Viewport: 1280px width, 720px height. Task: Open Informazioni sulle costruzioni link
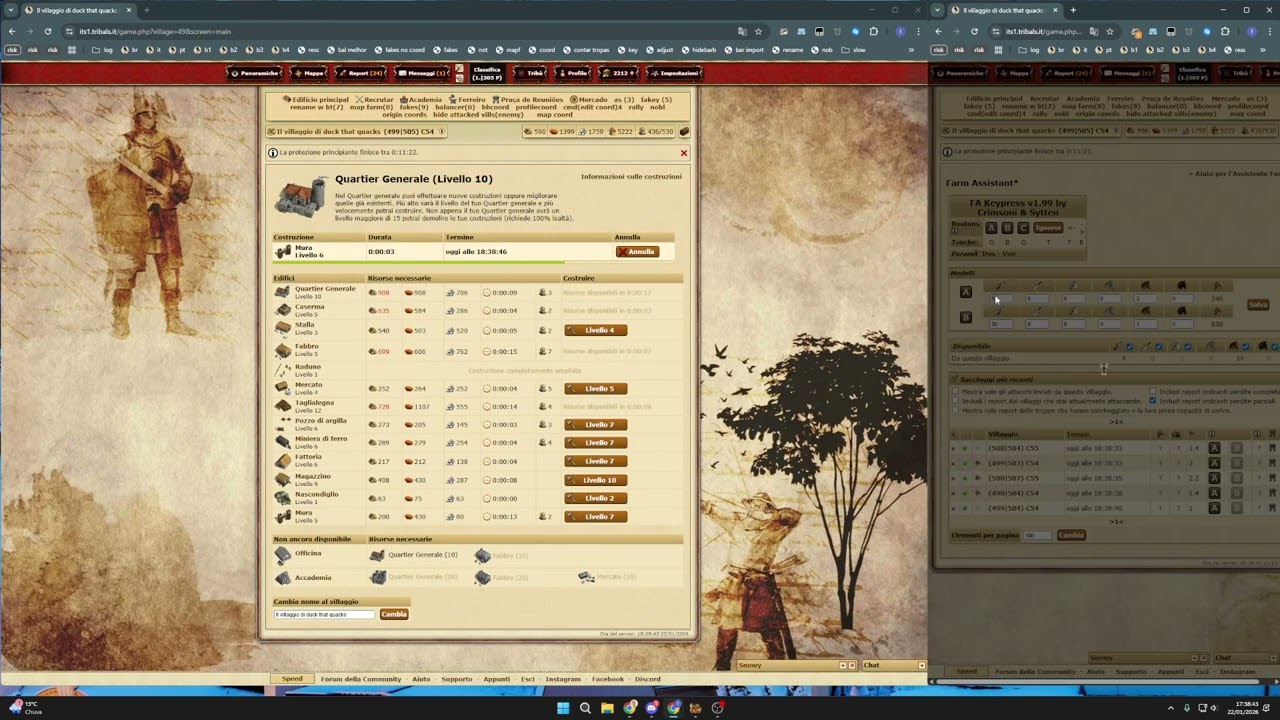[x=631, y=177]
